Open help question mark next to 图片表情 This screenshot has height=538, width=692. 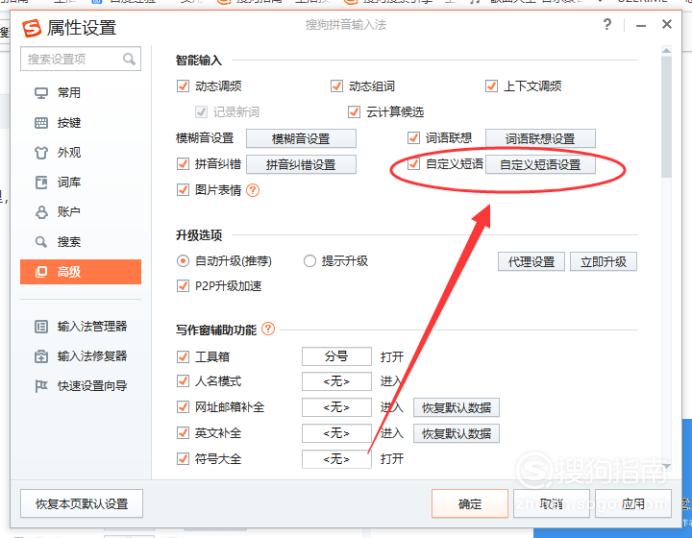point(252,190)
